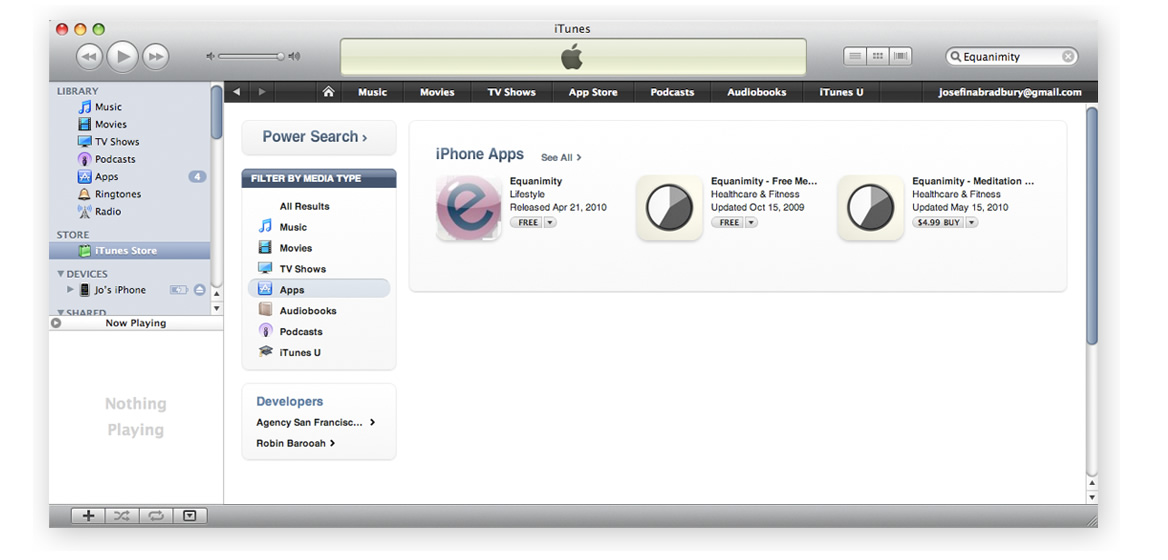The image size is (1168, 560).
Task: Open dropdown beside Equanimity - Free Me... FREE button
Action: click(x=751, y=223)
